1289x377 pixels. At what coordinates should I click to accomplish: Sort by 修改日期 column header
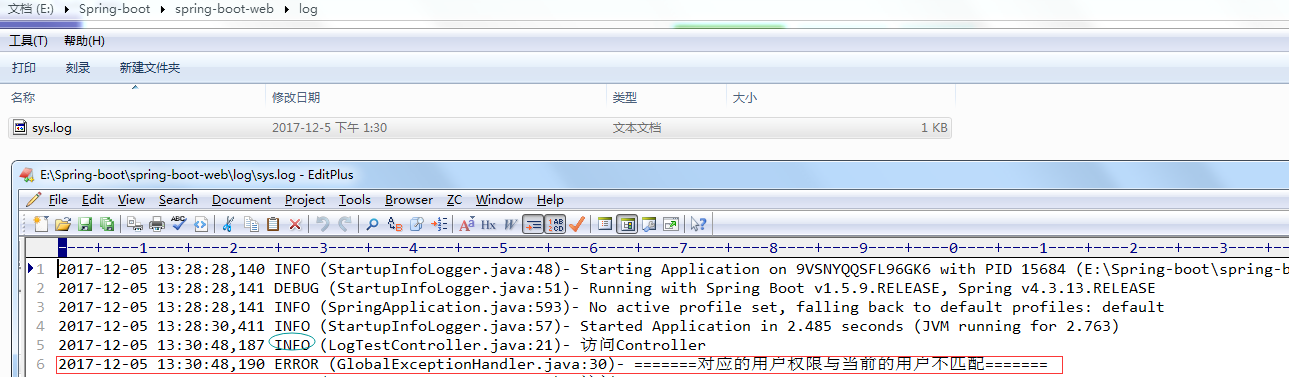pos(437,98)
